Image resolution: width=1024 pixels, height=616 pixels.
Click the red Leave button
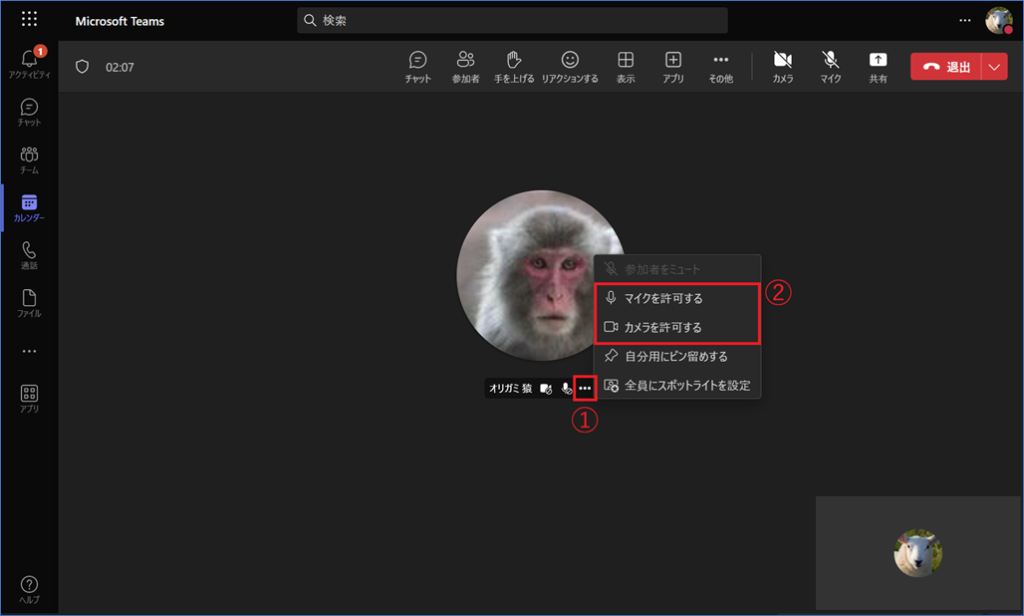tap(946, 67)
